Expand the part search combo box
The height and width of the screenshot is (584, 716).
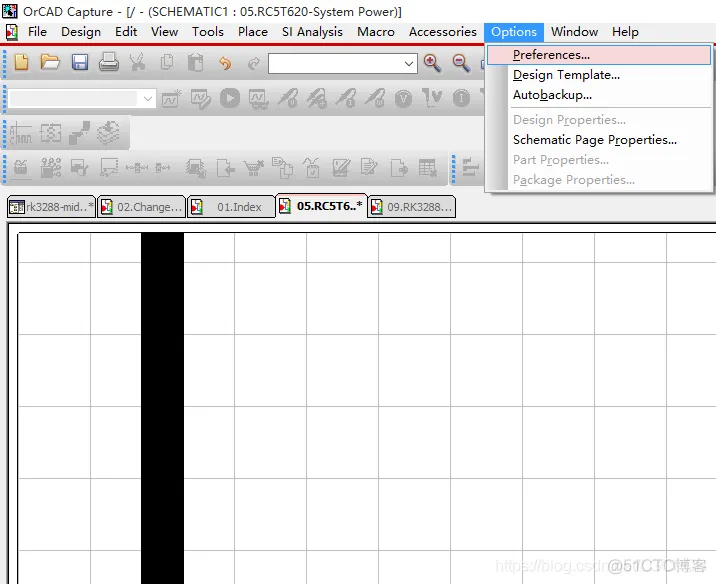click(x=409, y=64)
